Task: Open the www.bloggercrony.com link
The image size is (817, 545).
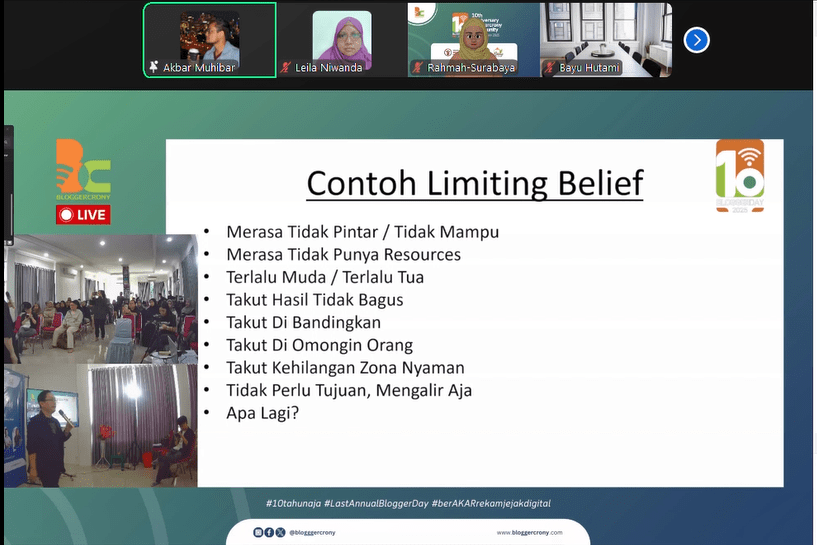Action: click(x=529, y=532)
